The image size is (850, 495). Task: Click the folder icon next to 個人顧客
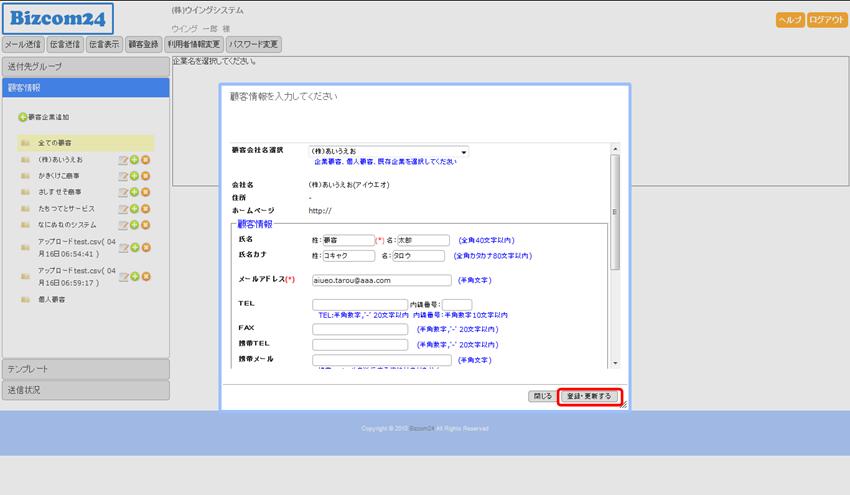(24, 299)
